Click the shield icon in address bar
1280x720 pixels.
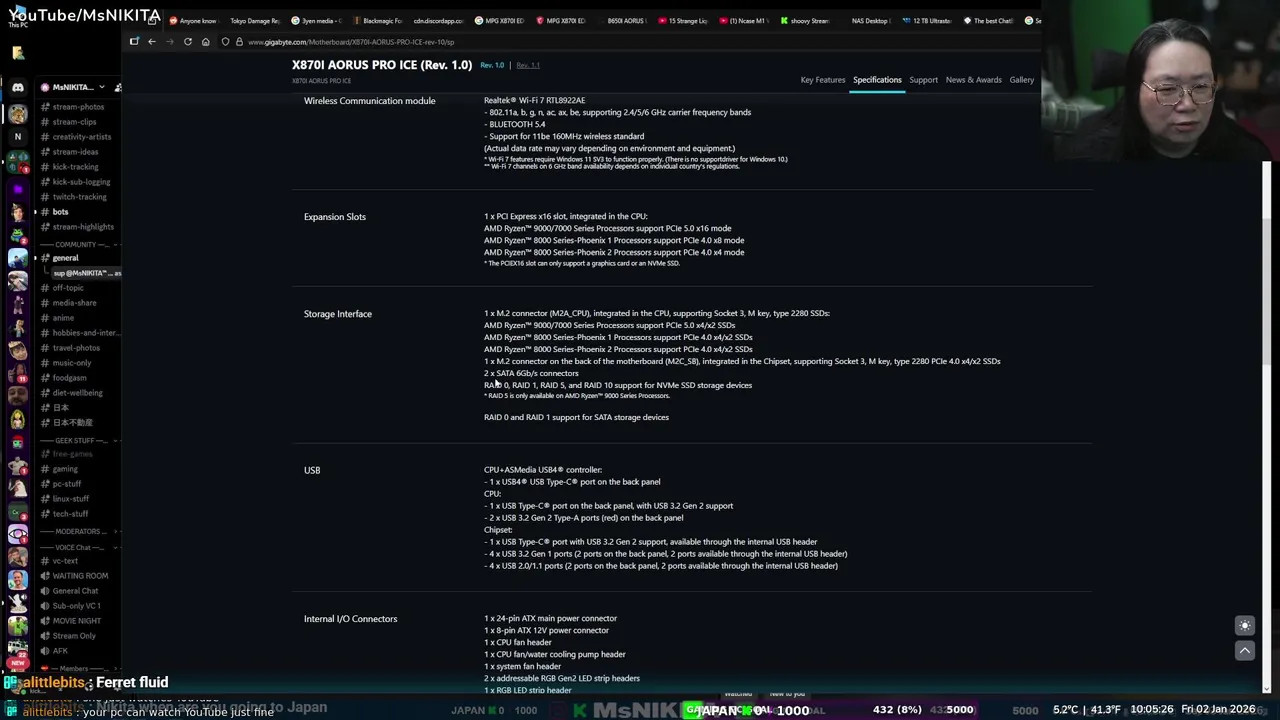click(x=225, y=41)
